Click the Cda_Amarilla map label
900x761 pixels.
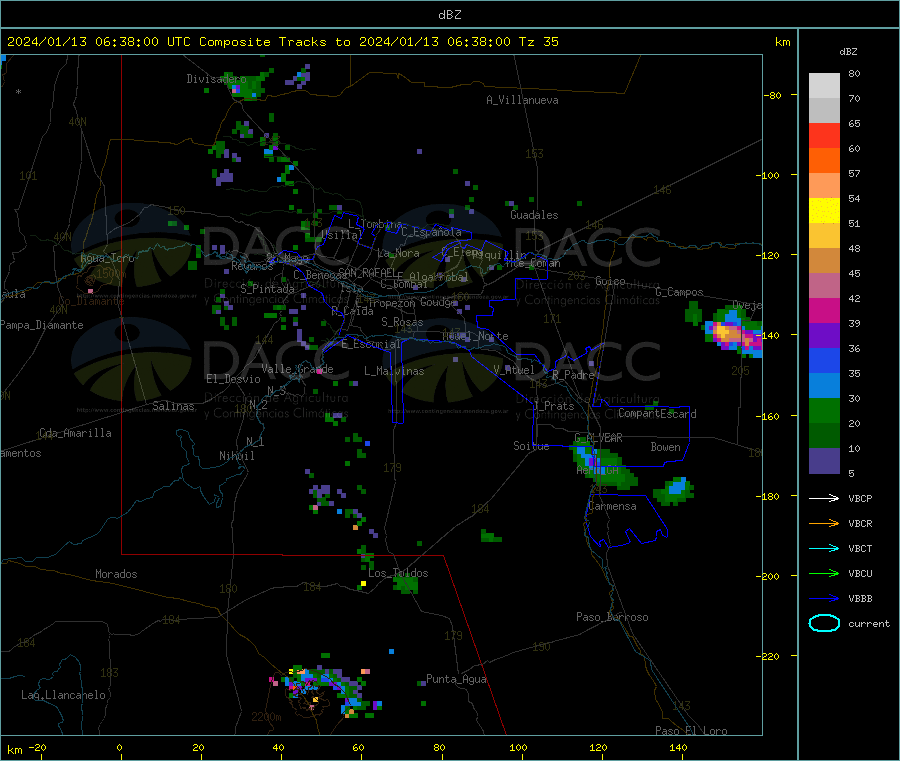tap(75, 433)
